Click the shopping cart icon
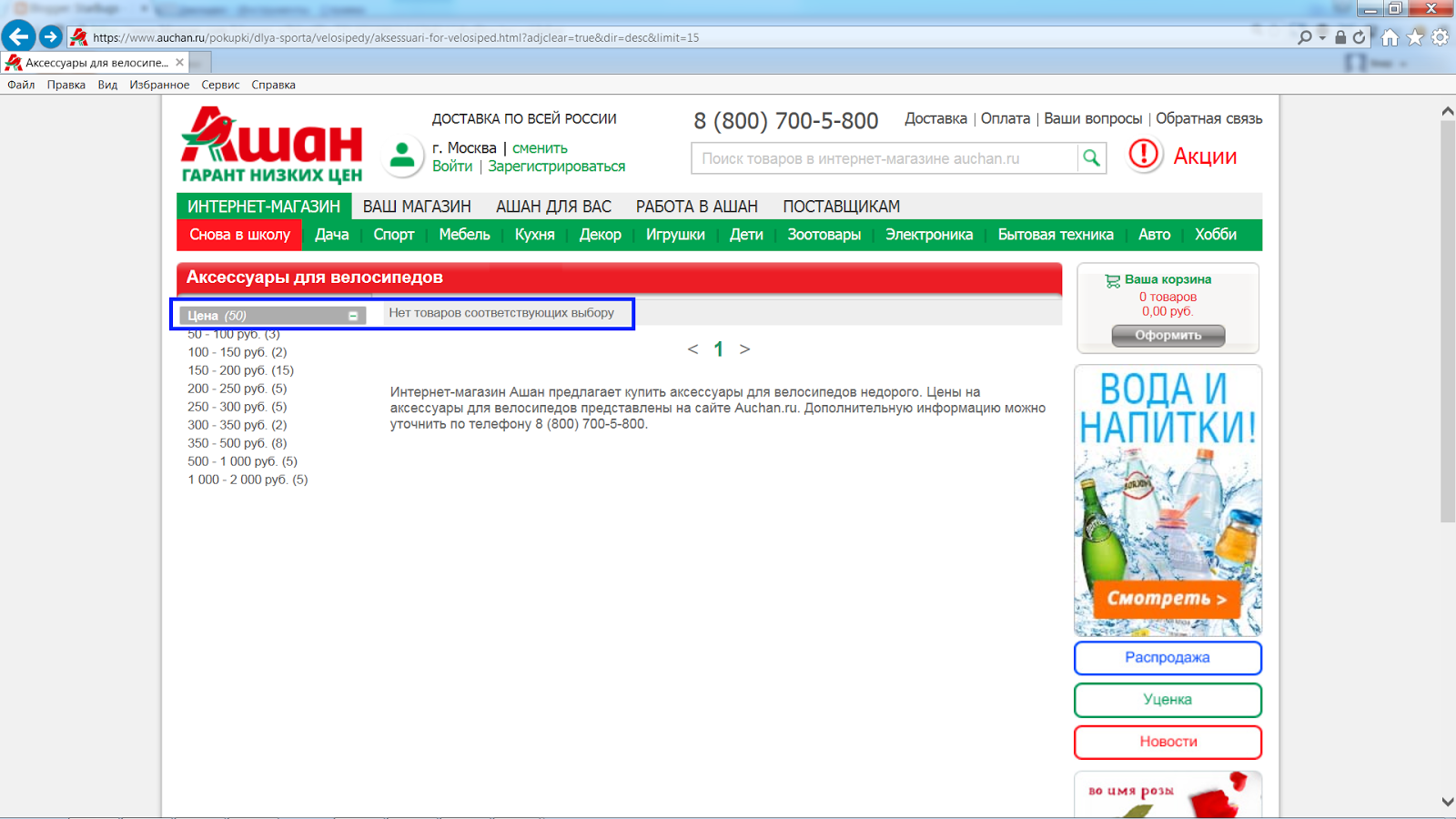 1112,280
